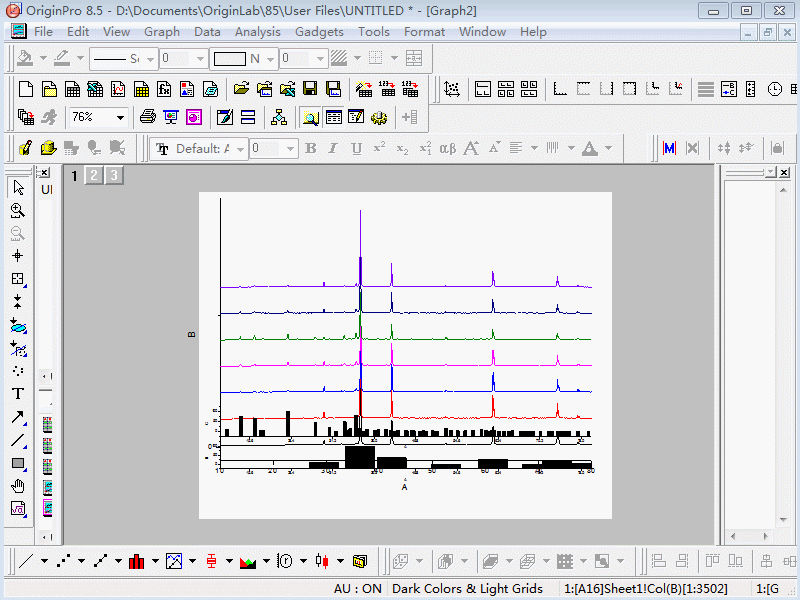The height and width of the screenshot is (600, 800).
Task: Toggle Bold text formatting
Action: [x=310, y=149]
